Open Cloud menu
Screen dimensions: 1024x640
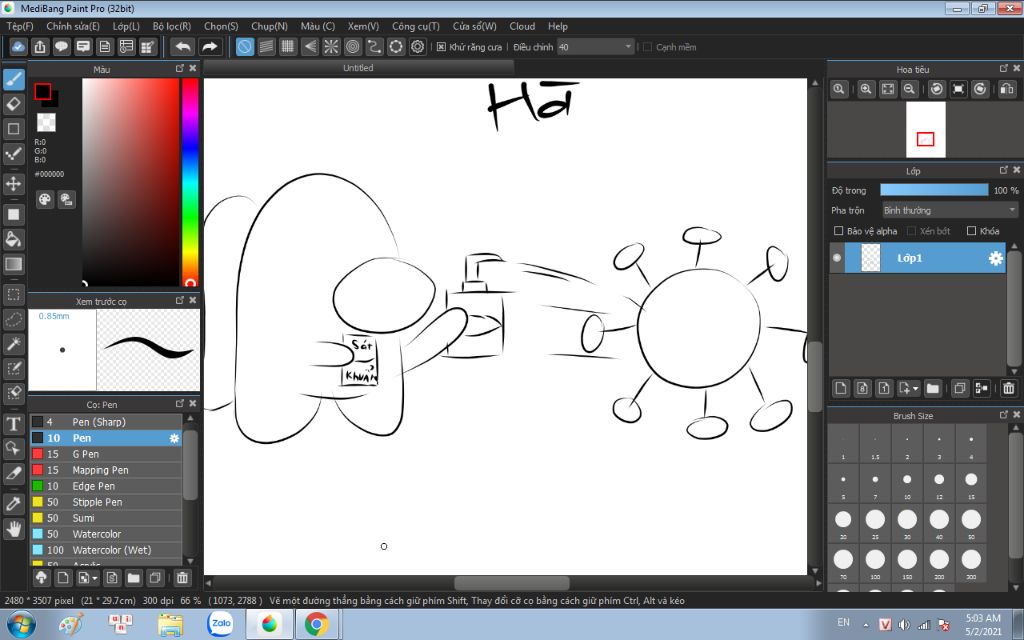522,26
